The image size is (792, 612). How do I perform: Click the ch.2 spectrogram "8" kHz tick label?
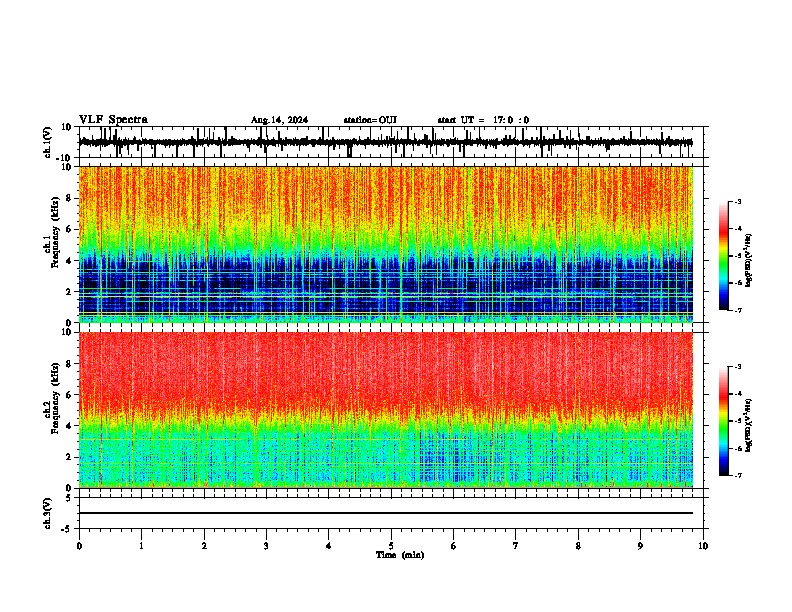coord(70,364)
